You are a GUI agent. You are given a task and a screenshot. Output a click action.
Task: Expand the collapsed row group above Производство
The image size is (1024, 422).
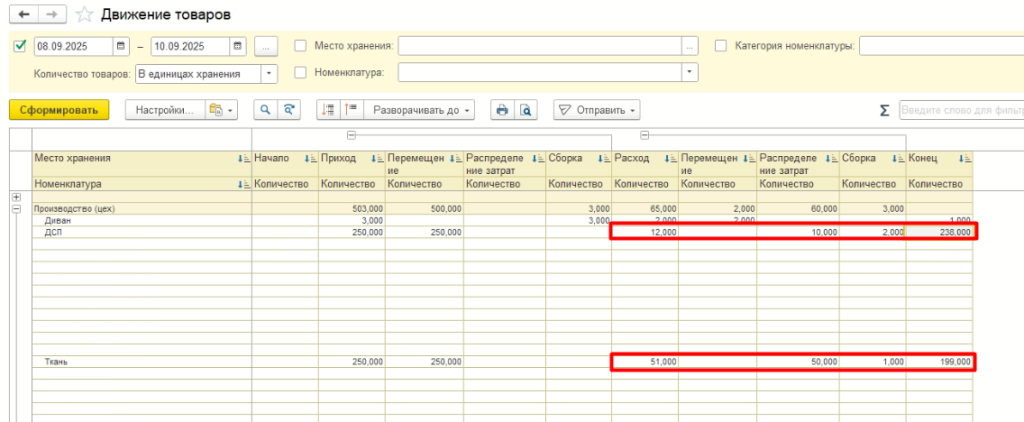[16, 197]
